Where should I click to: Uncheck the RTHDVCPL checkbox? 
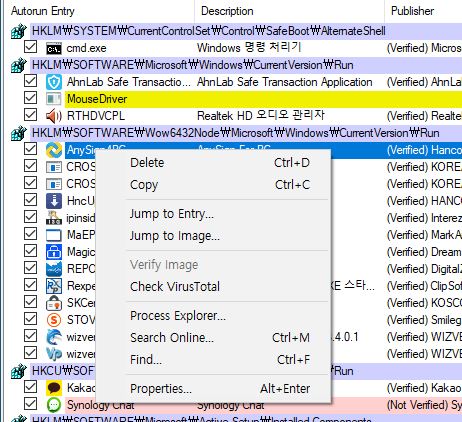click(x=31, y=115)
